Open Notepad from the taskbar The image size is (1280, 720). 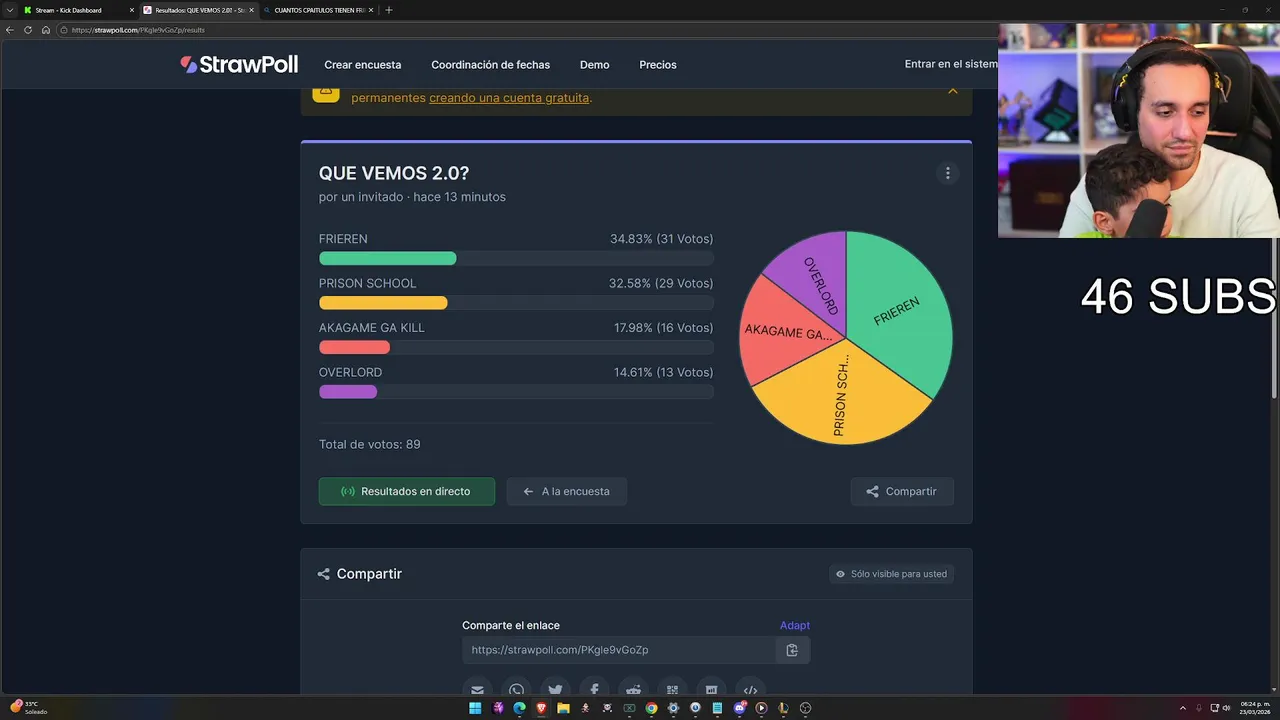point(717,708)
